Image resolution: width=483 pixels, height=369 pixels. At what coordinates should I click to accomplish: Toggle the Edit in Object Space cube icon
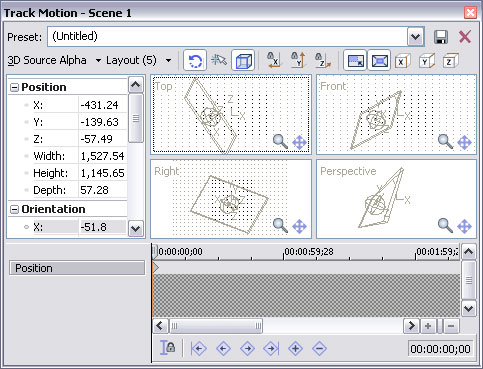tap(243, 61)
